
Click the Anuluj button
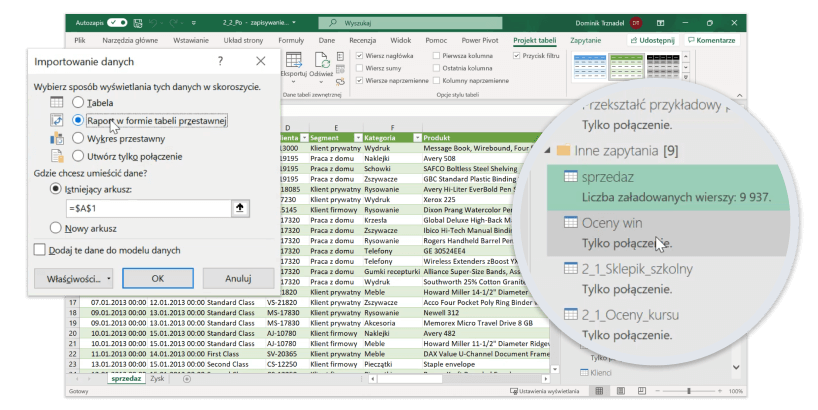click(x=238, y=279)
